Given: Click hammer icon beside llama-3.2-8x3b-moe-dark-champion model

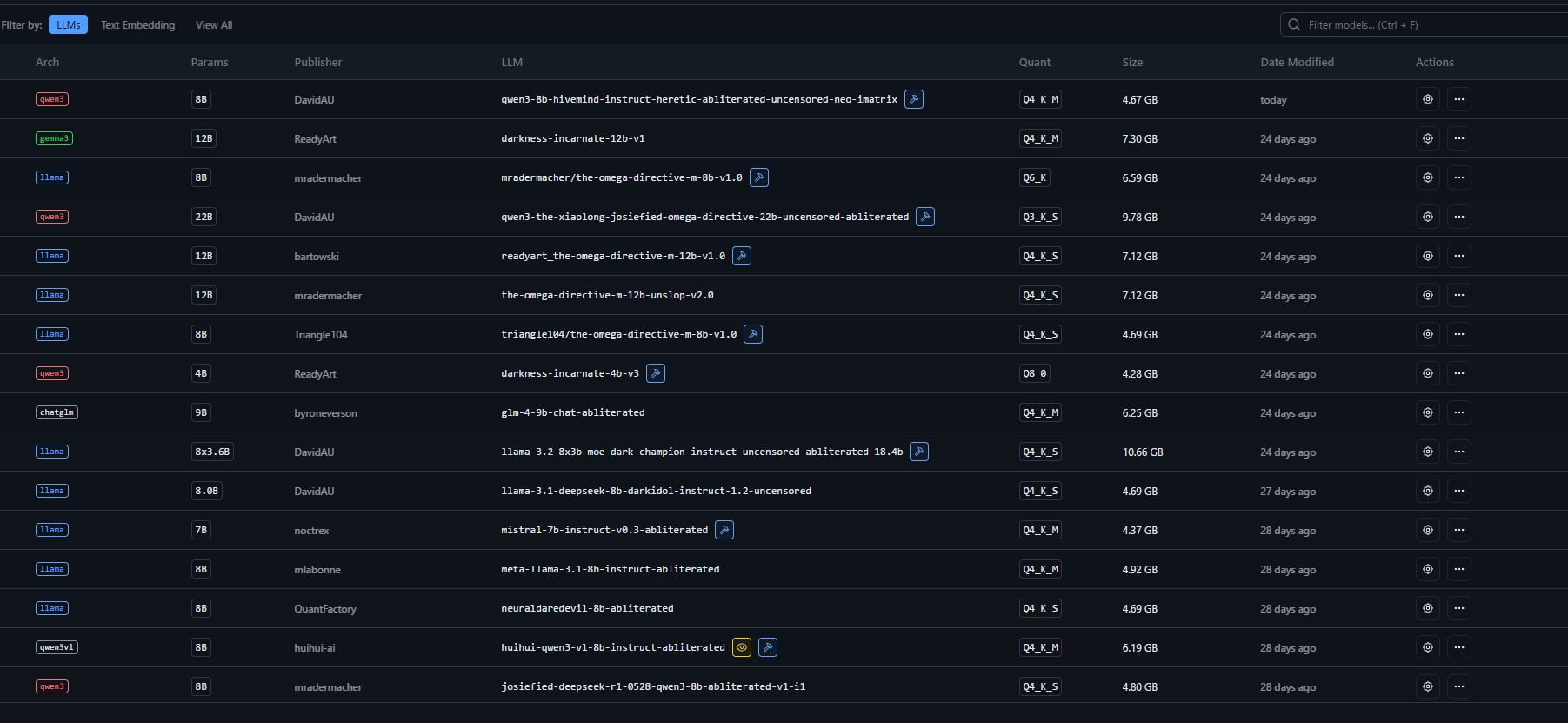Looking at the screenshot, I should coord(919,452).
